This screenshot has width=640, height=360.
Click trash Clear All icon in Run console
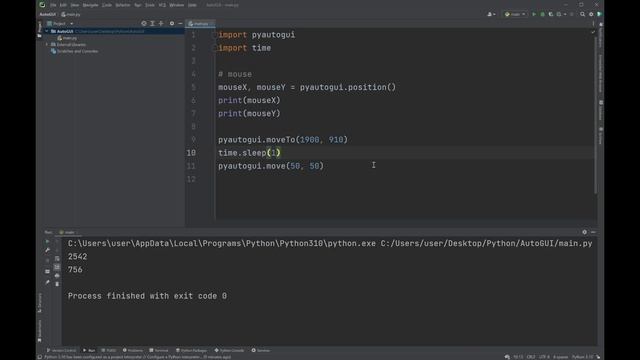57,284
